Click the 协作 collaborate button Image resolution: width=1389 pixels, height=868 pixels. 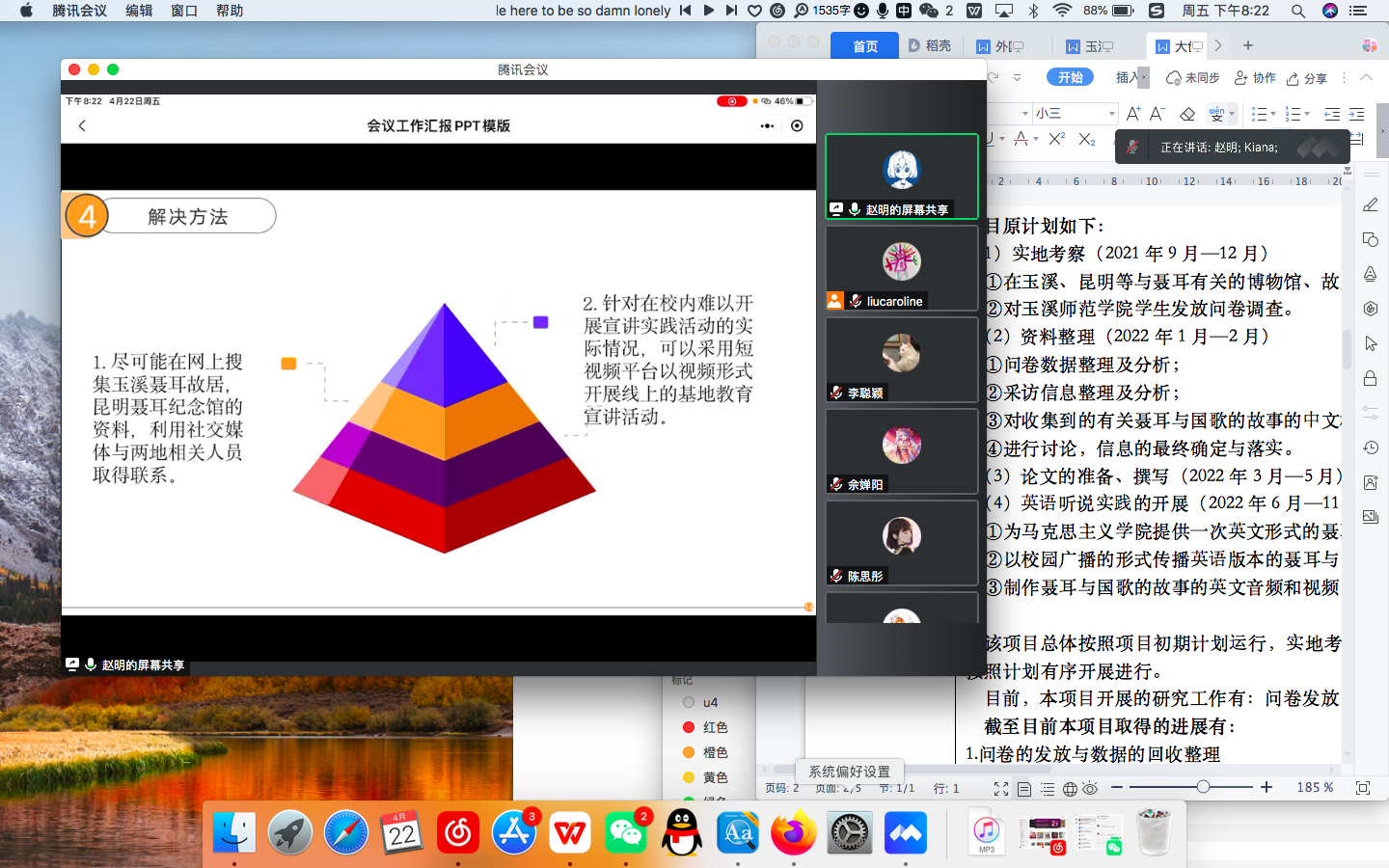[x=1255, y=78]
